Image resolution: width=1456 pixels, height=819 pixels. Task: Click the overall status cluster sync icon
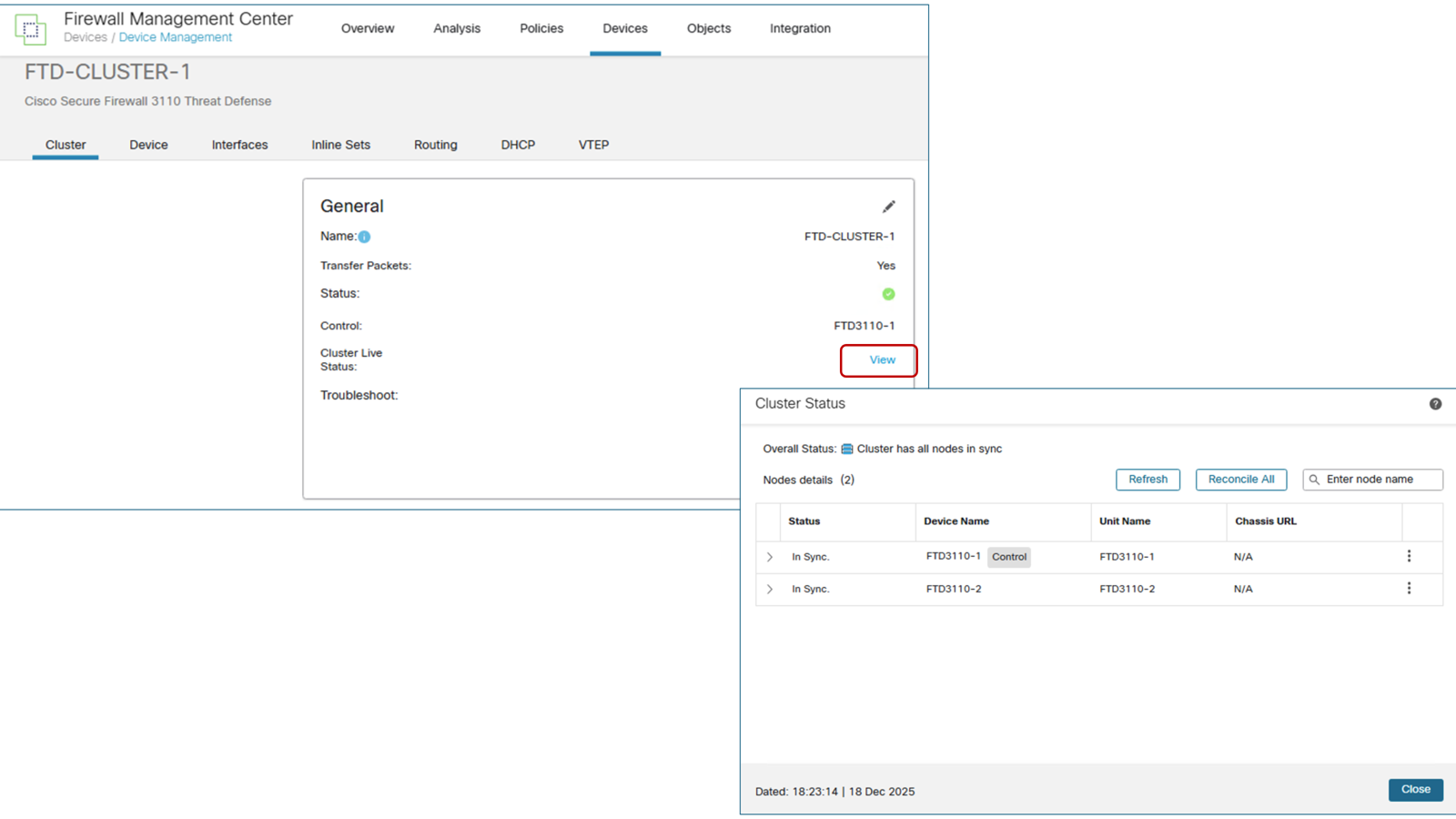pos(847,449)
